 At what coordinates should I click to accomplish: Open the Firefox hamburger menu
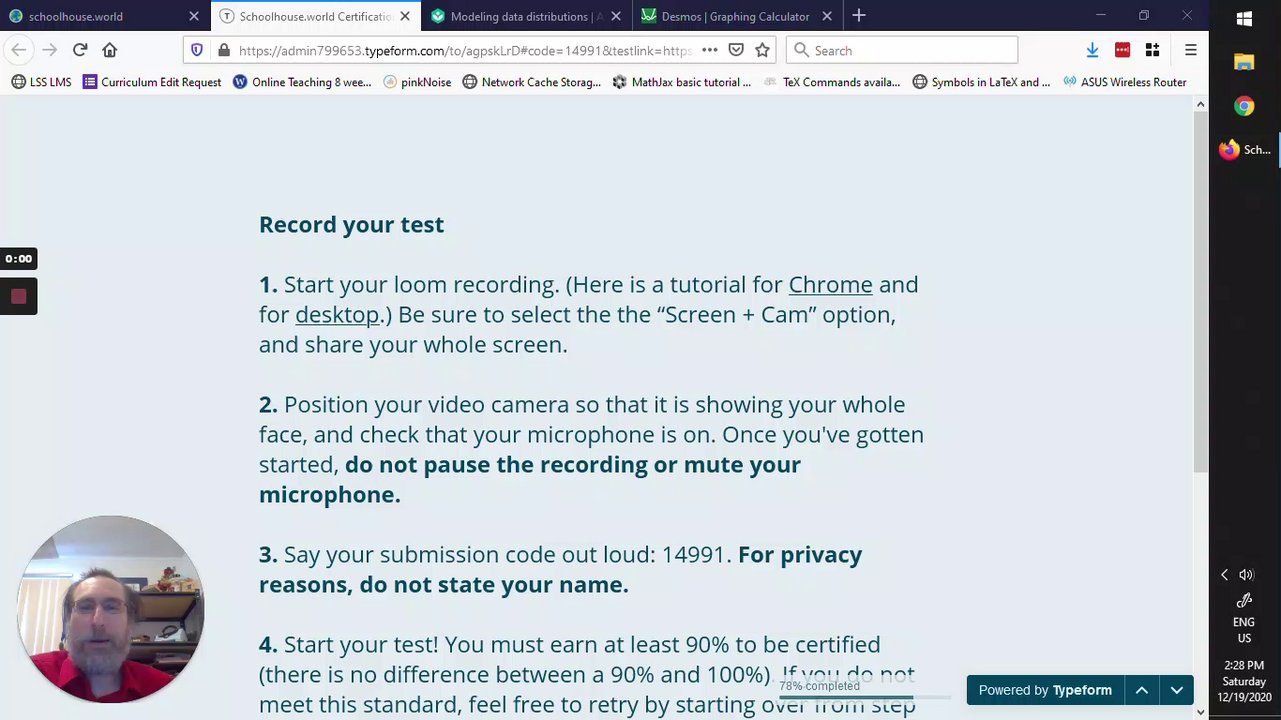[x=1190, y=50]
